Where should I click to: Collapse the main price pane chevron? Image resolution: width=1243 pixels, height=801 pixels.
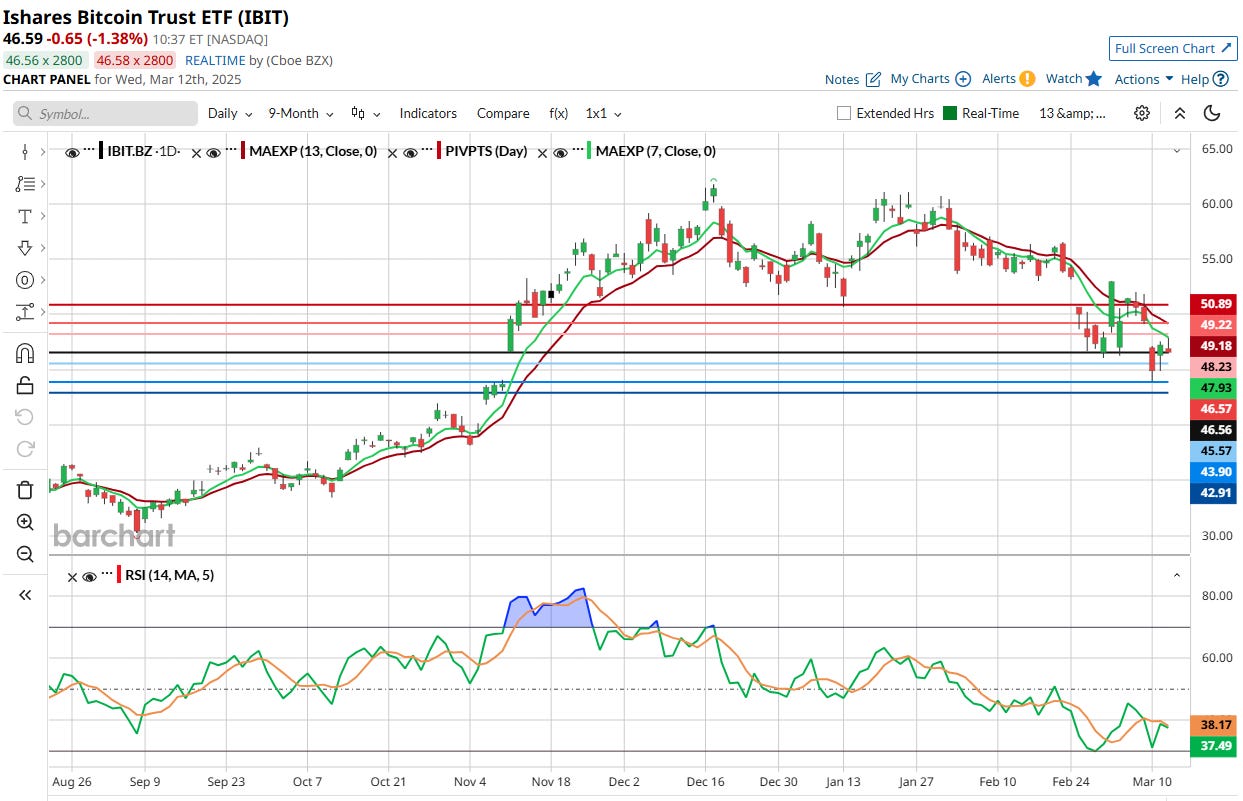[1177, 151]
